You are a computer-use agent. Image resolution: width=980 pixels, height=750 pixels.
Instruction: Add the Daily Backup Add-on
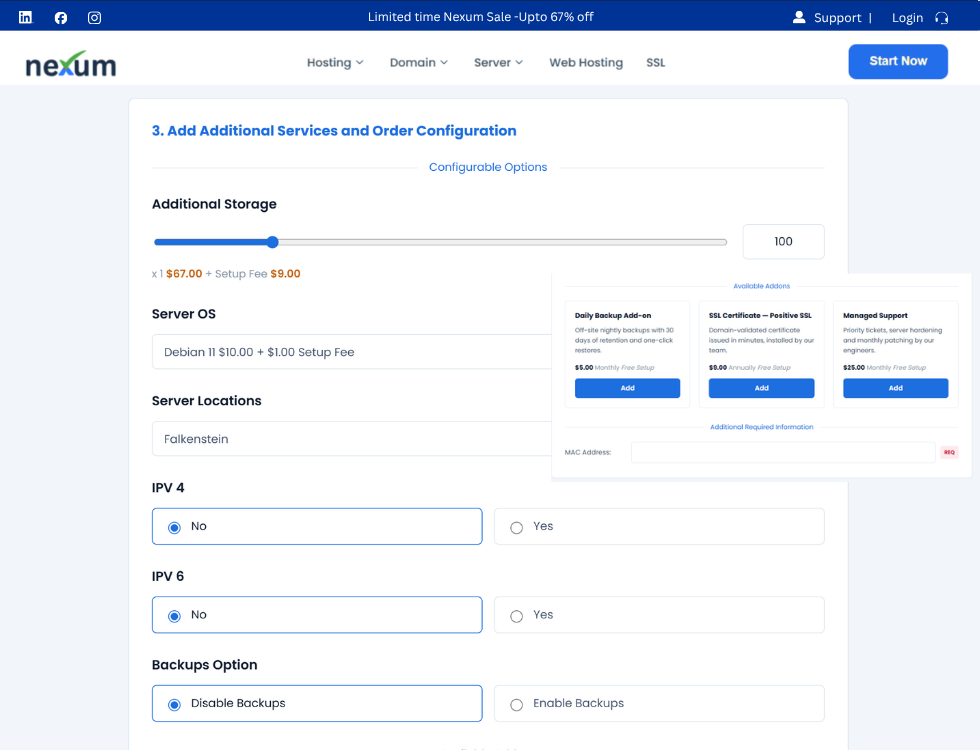[628, 388]
